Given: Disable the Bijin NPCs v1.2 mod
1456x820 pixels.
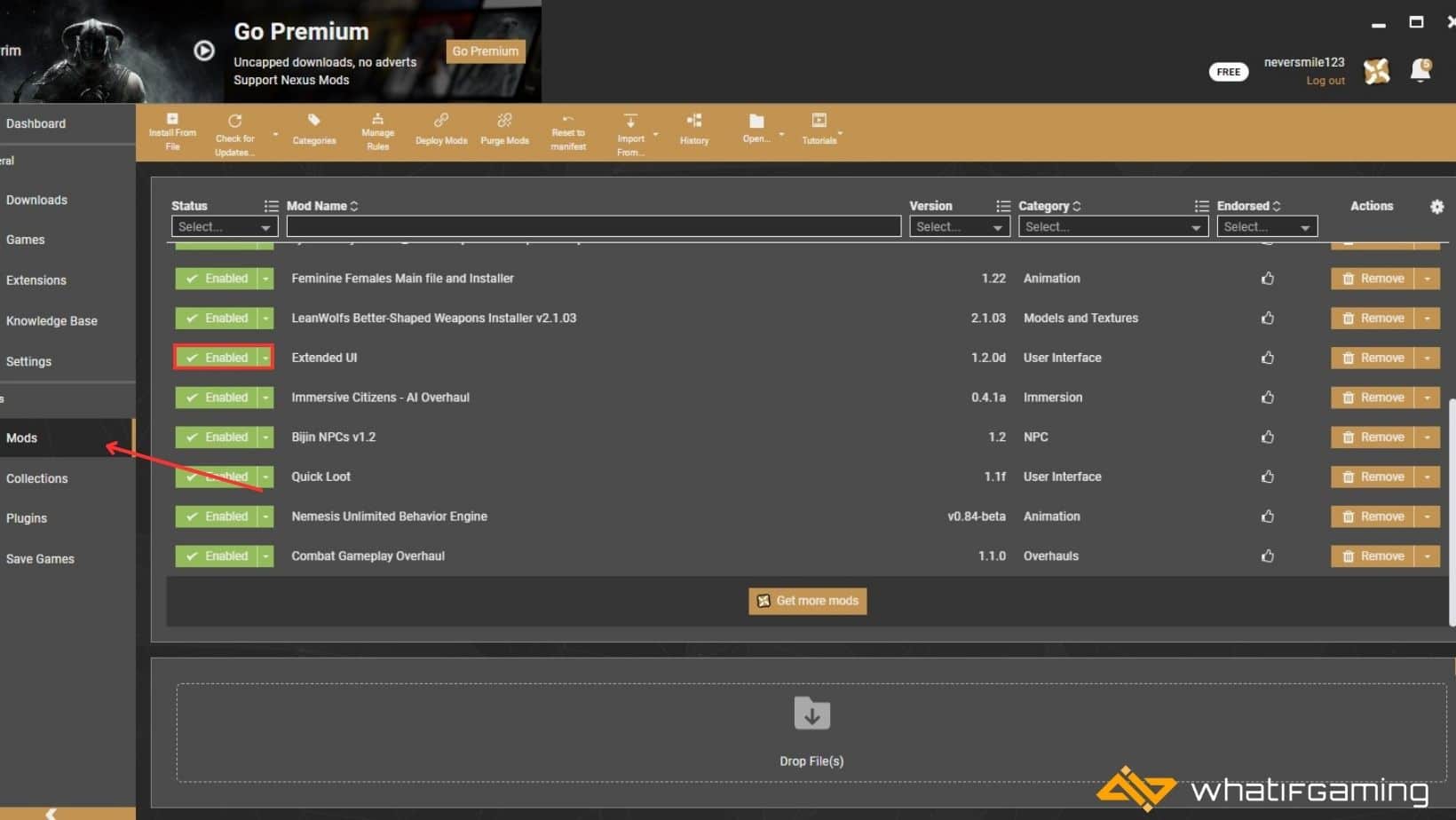Looking at the screenshot, I should click(217, 437).
